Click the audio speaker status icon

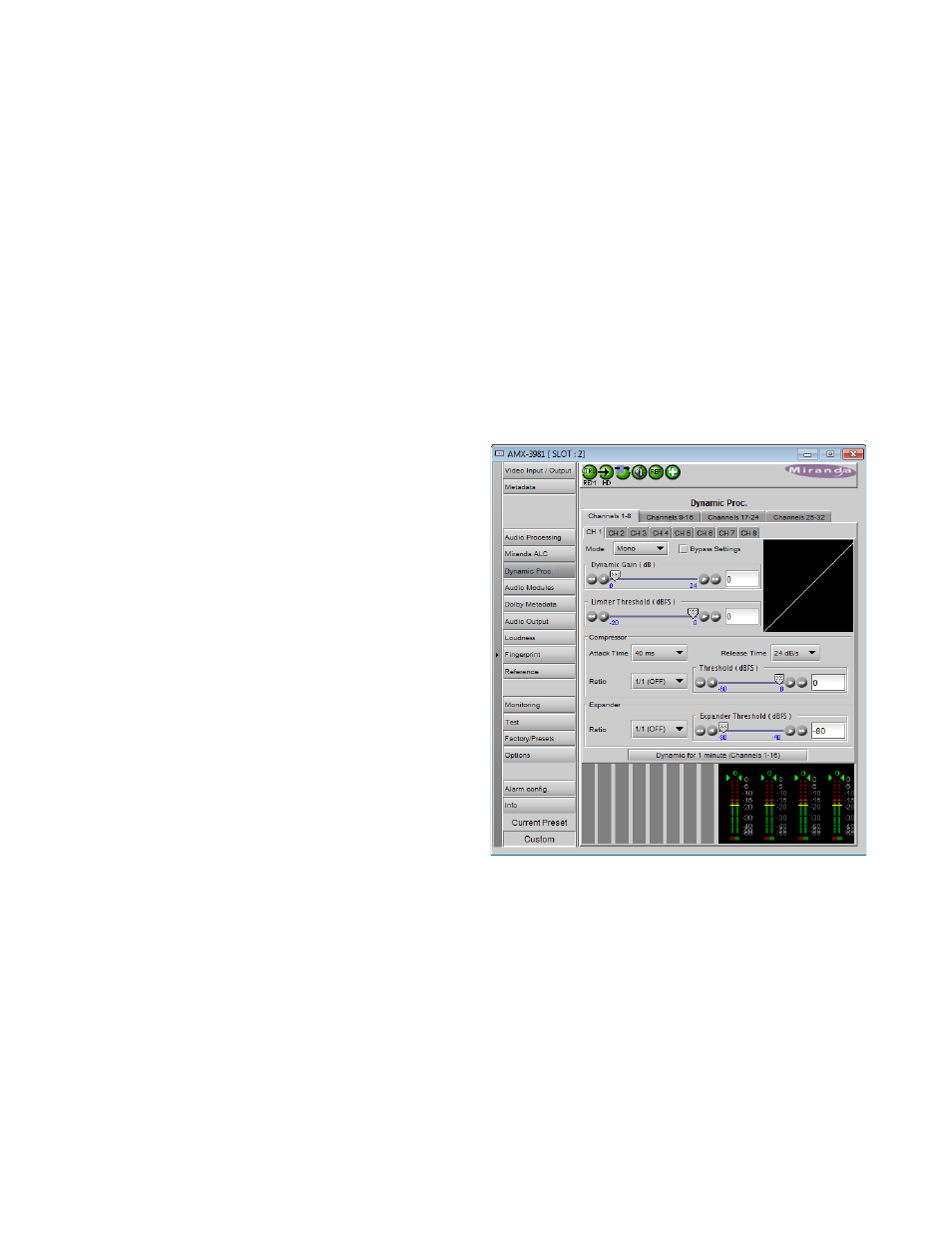[x=639, y=472]
